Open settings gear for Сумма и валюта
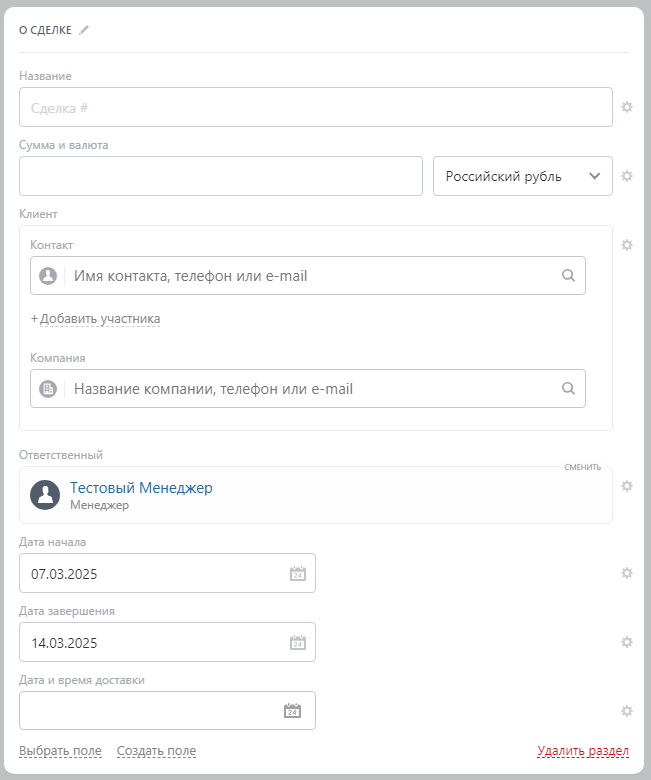 click(627, 176)
